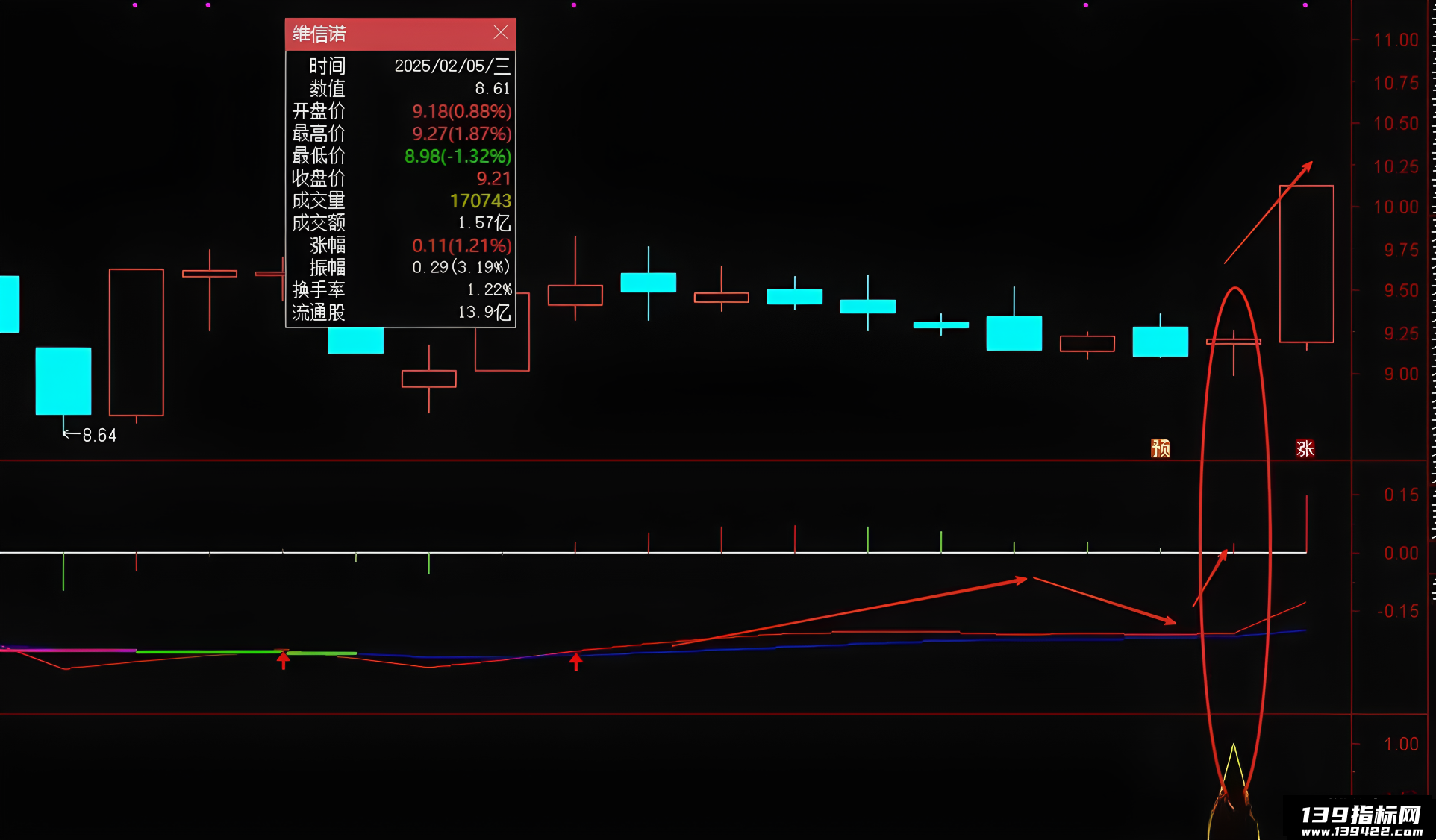Click the first red up-arrow signal on indicator line
The image size is (1436, 840).
(284, 659)
